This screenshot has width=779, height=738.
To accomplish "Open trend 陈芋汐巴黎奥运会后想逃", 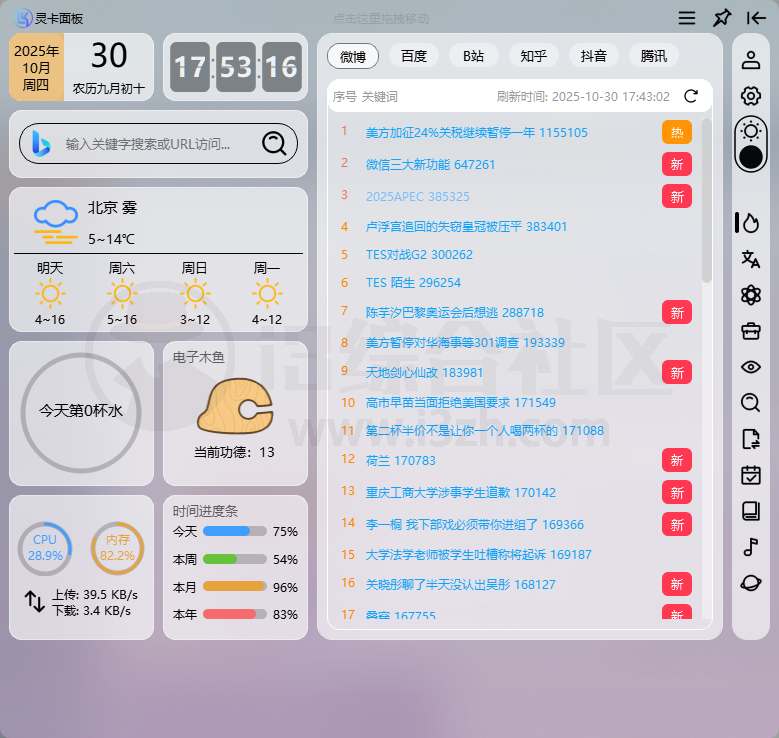I will pos(455,313).
